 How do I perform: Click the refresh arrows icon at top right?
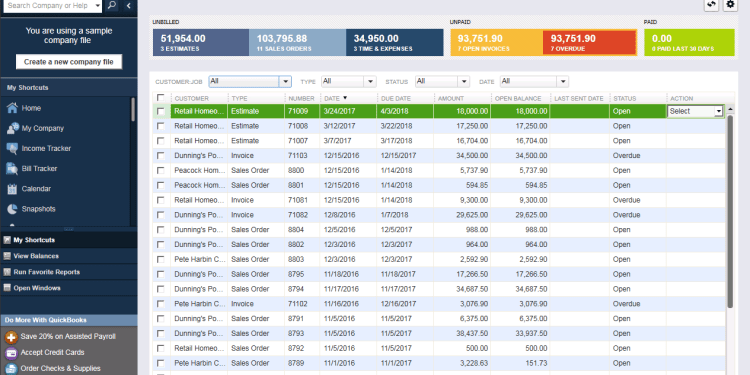click(711, 5)
